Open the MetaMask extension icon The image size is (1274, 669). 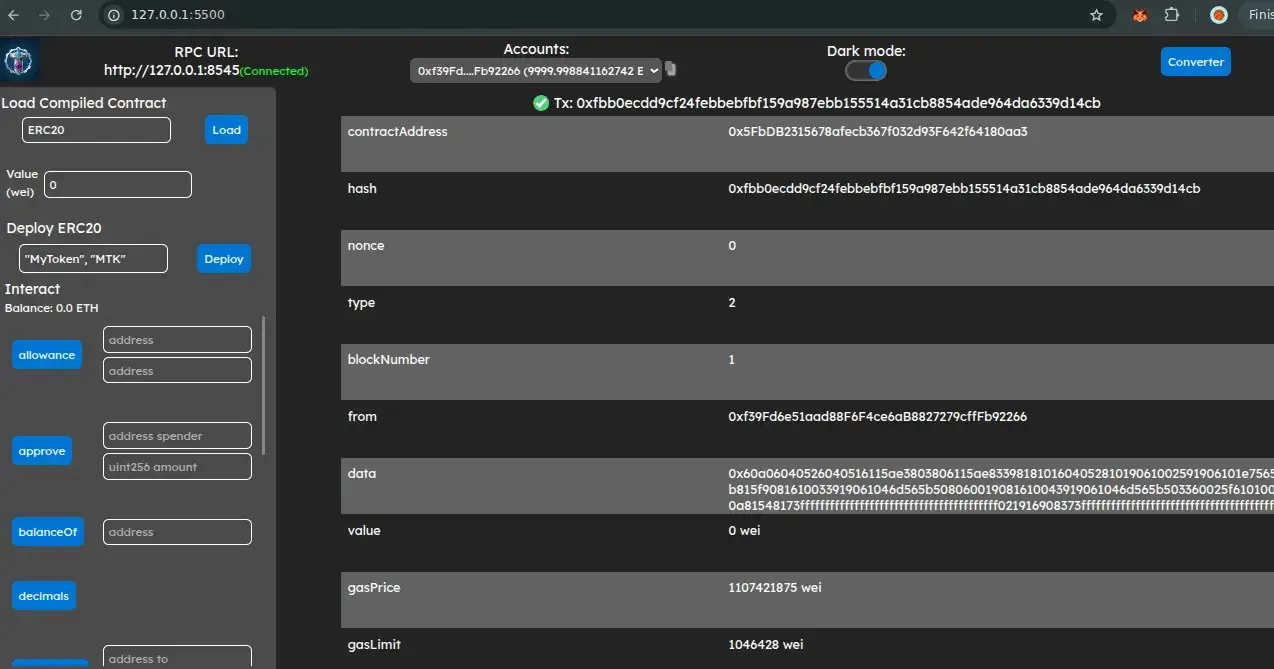pos(1139,15)
